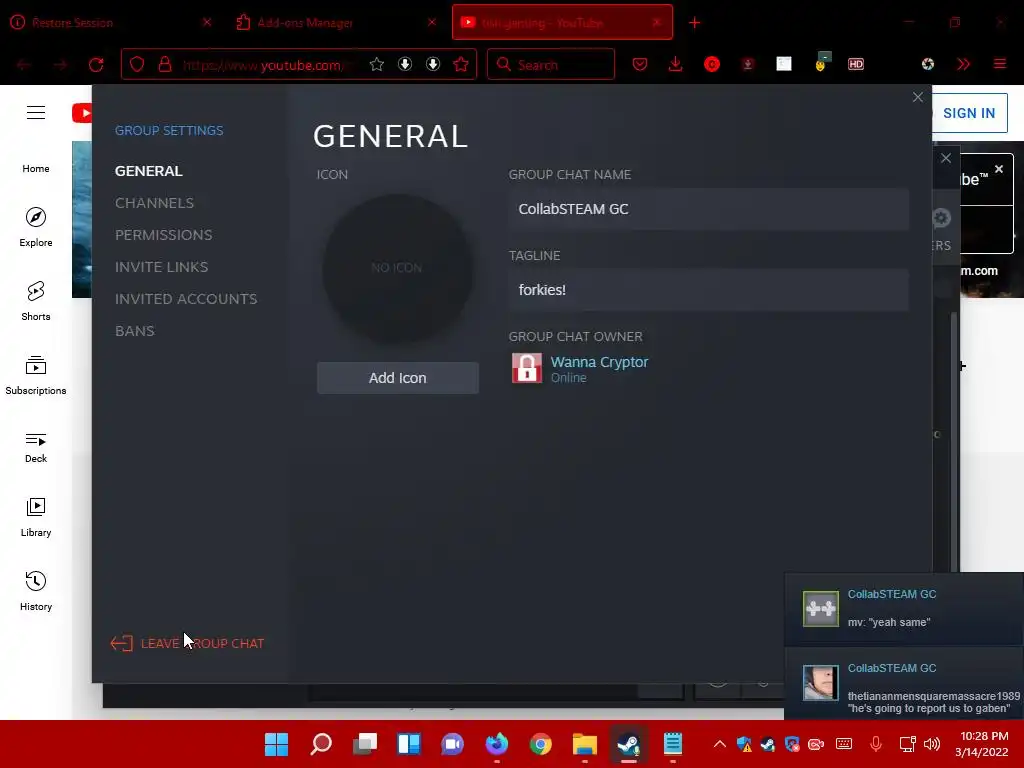The height and width of the screenshot is (768, 1024).
Task: Open the browser Downloads panel
Action: (x=676, y=64)
